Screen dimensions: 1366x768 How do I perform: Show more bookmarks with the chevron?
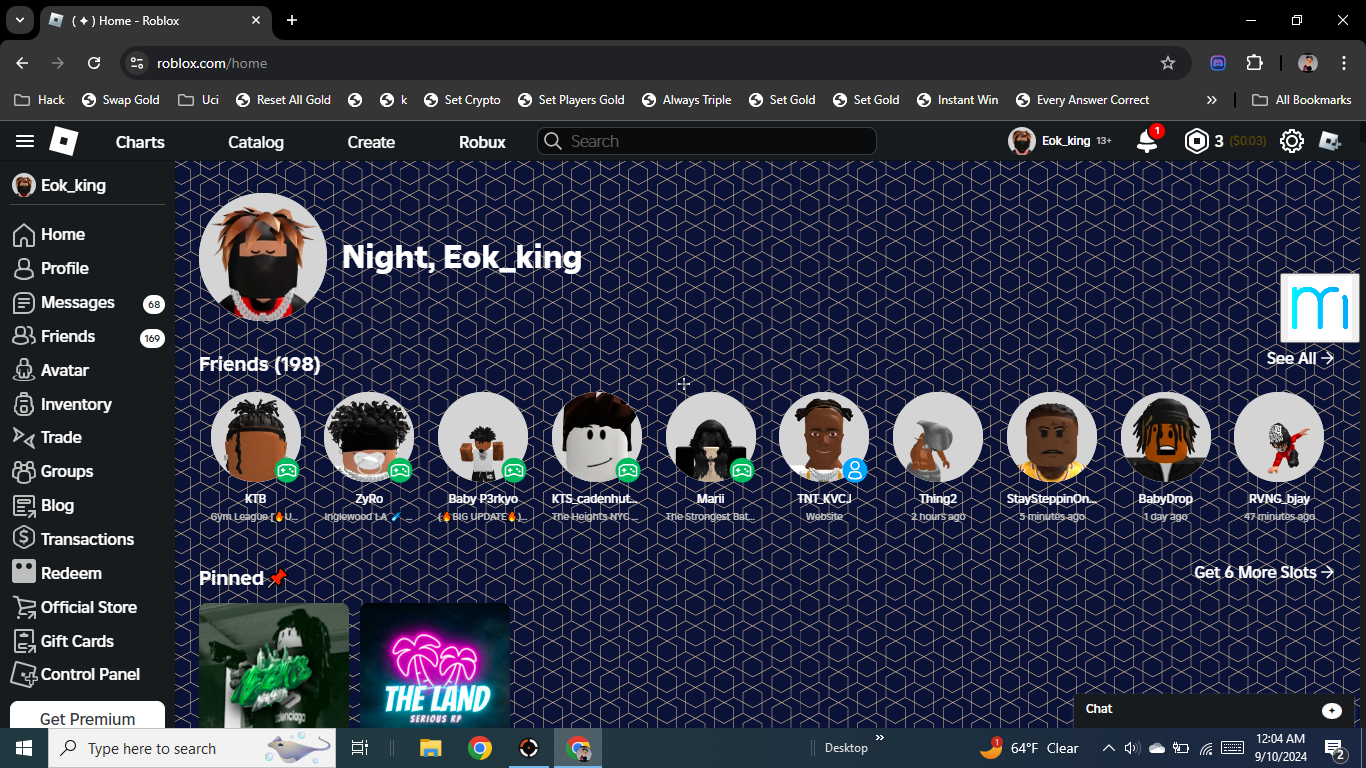pyautogui.click(x=1212, y=100)
